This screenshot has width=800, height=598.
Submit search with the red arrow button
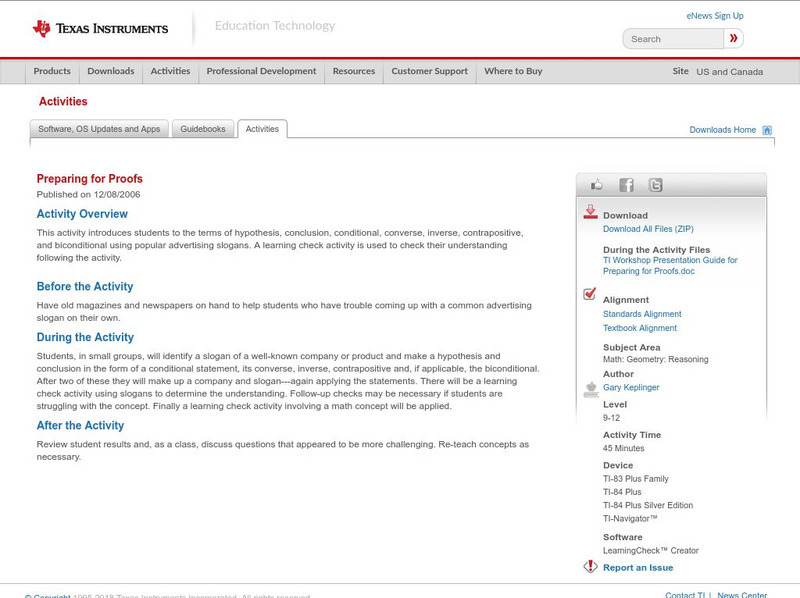point(734,38)
